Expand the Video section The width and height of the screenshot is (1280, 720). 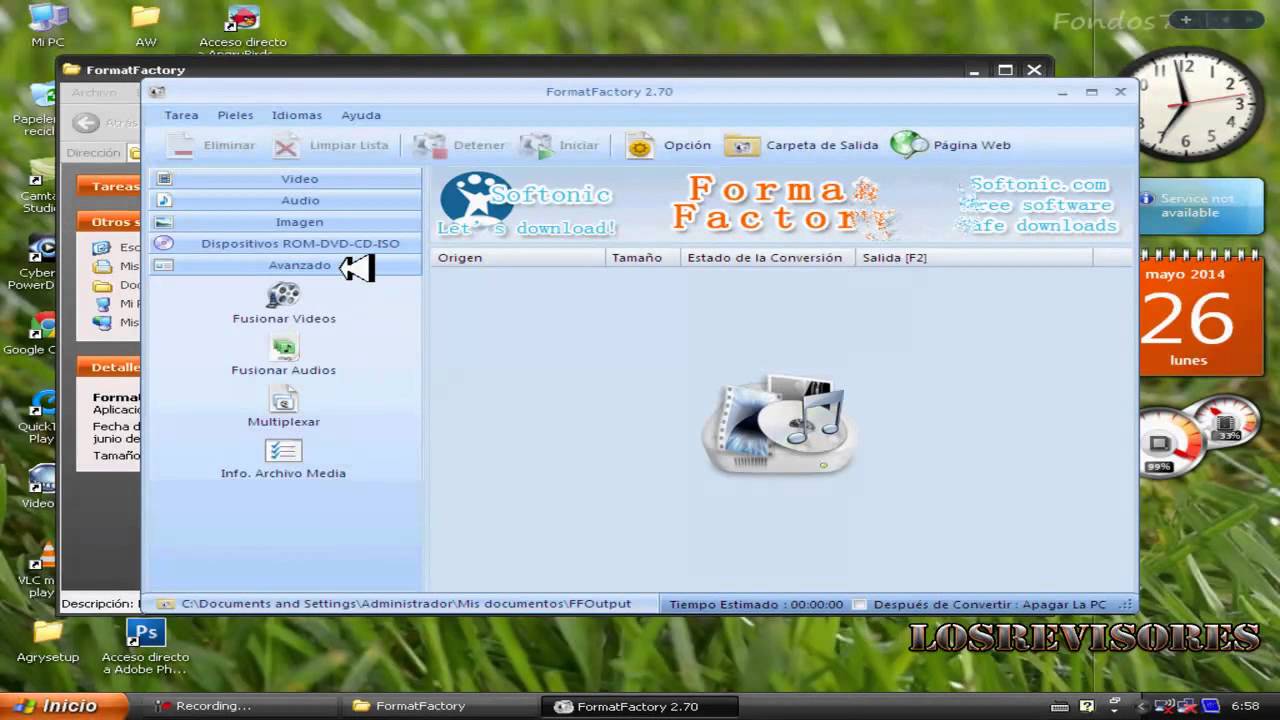pos(286,179)
